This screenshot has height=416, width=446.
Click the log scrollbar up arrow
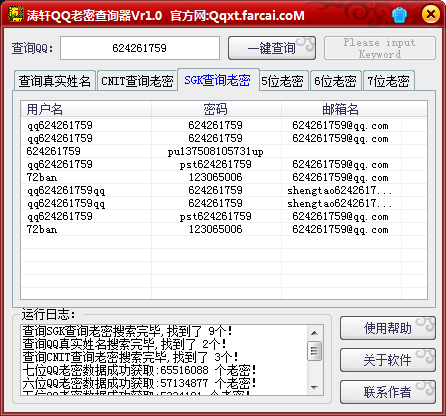pos(314,333)
